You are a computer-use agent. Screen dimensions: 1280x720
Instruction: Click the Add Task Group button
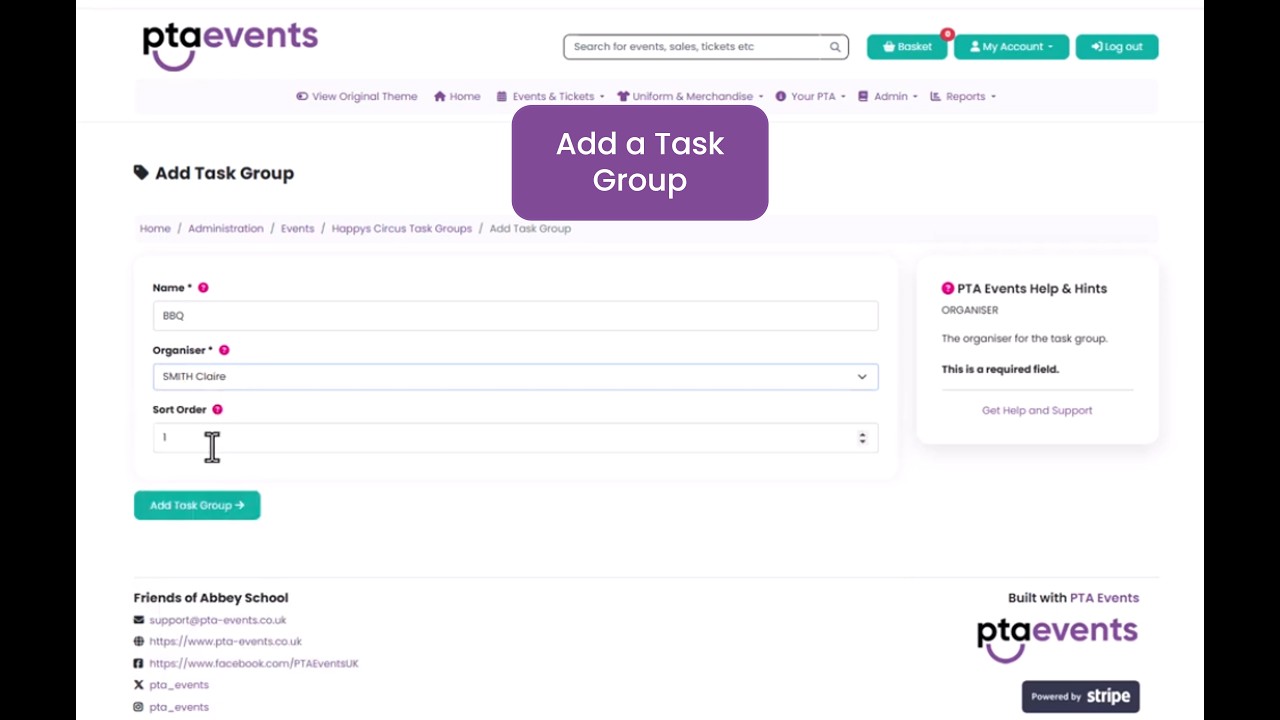click(x=197, y=505)
